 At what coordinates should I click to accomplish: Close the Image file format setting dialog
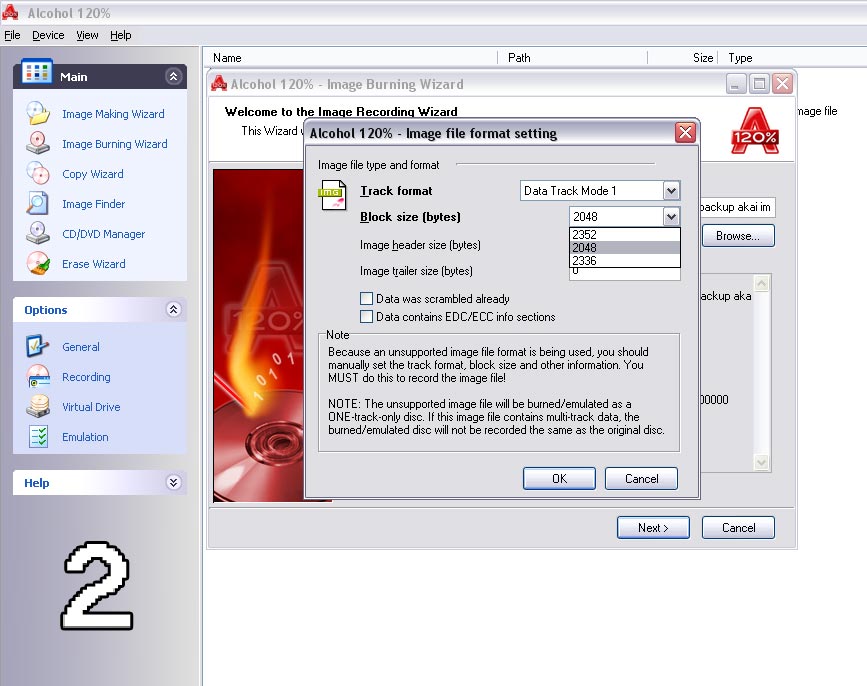685,133
